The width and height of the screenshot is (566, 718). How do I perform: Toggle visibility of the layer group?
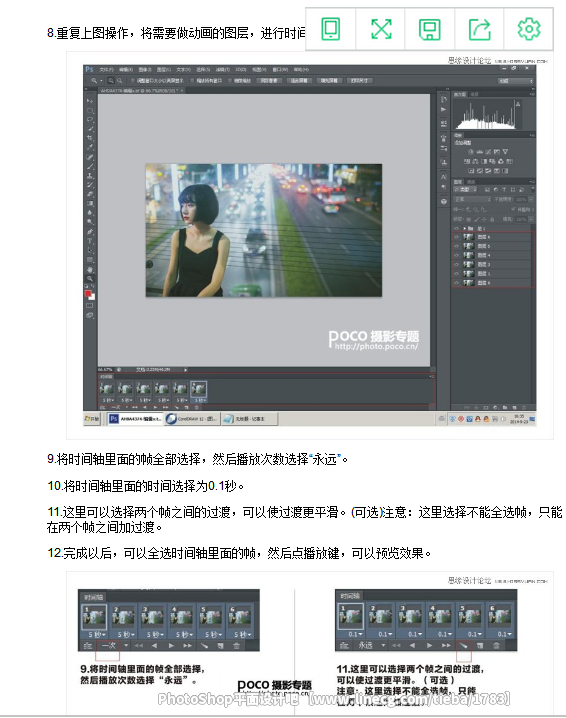456,228
